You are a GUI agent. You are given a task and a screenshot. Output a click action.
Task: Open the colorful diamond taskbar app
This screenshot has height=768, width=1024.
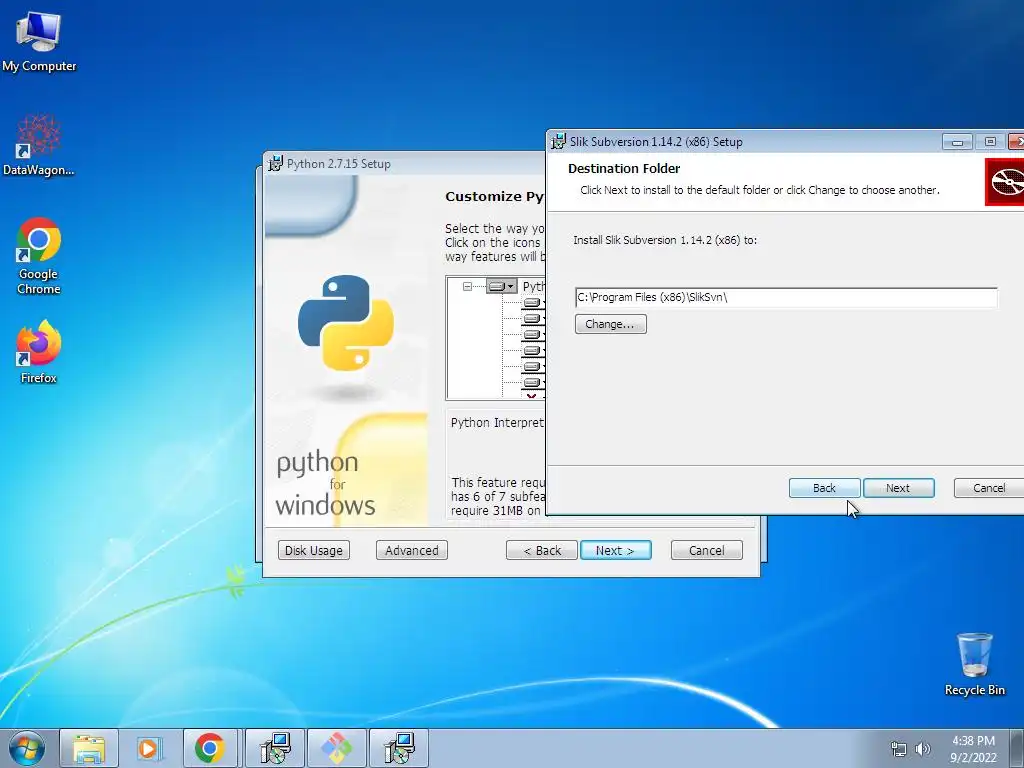(x=336, y=748)
